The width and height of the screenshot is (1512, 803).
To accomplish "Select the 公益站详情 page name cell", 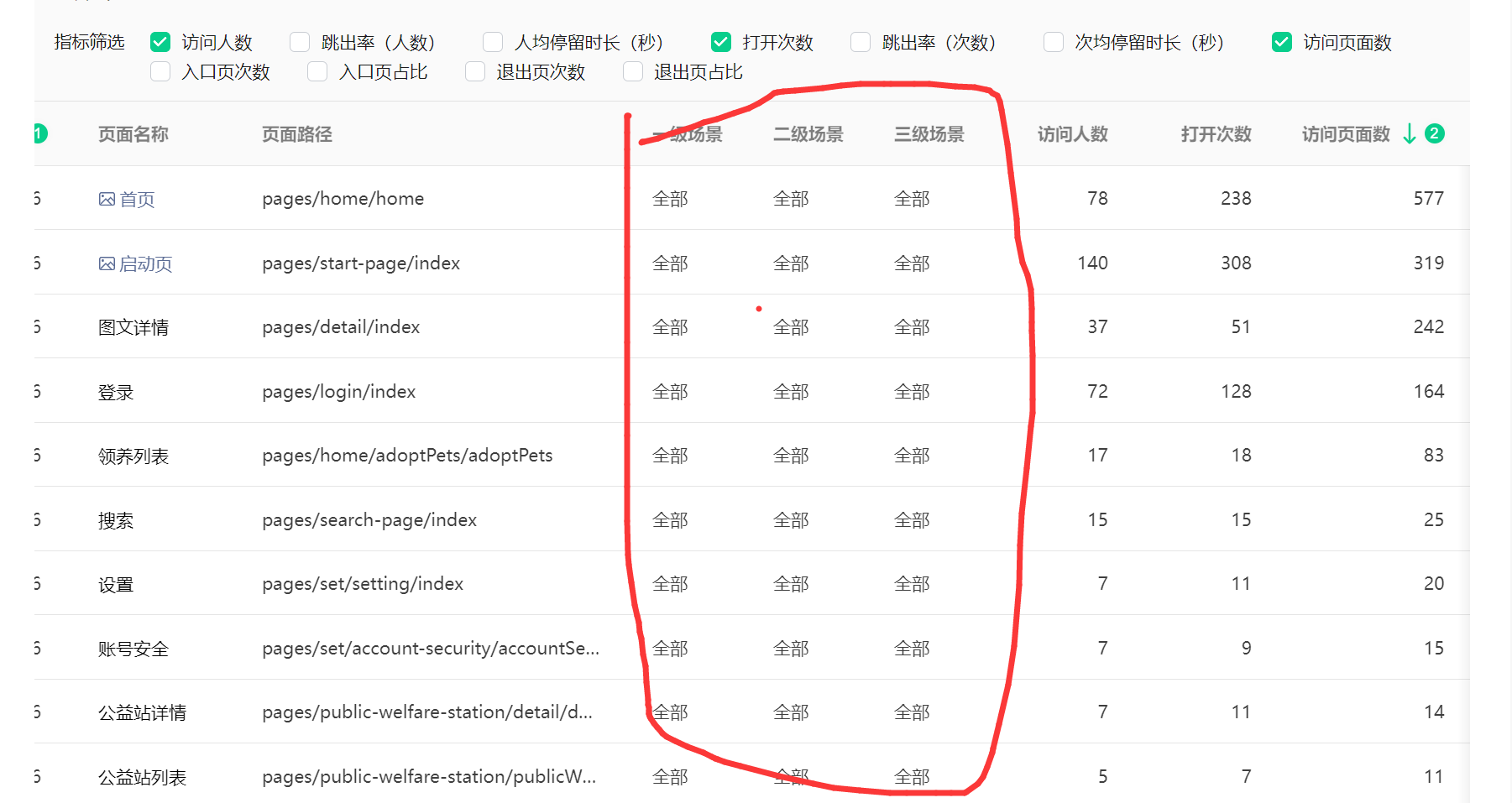I will tap(142, 712).
